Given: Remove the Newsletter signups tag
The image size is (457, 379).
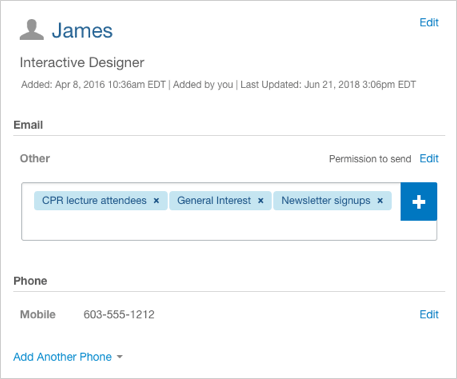Looking at the screenshot, I should (x=380, y=201).
